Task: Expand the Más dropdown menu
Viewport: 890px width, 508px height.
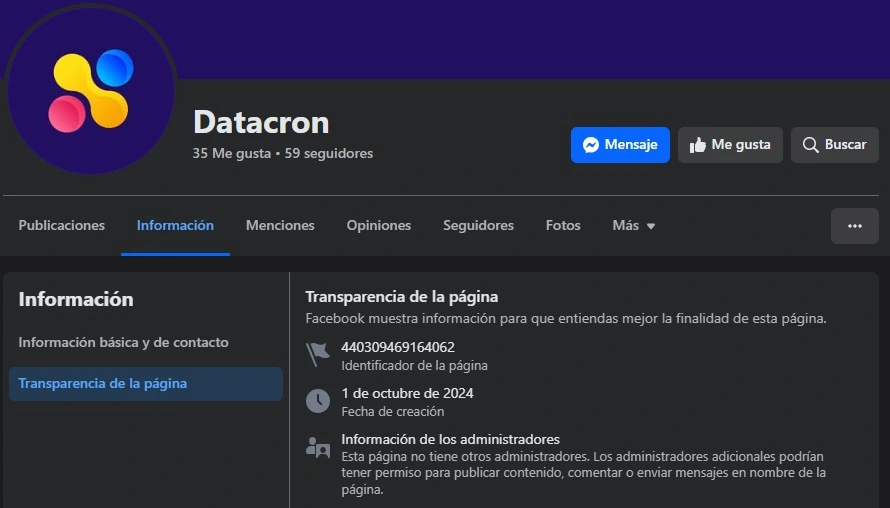Action: 633,225
